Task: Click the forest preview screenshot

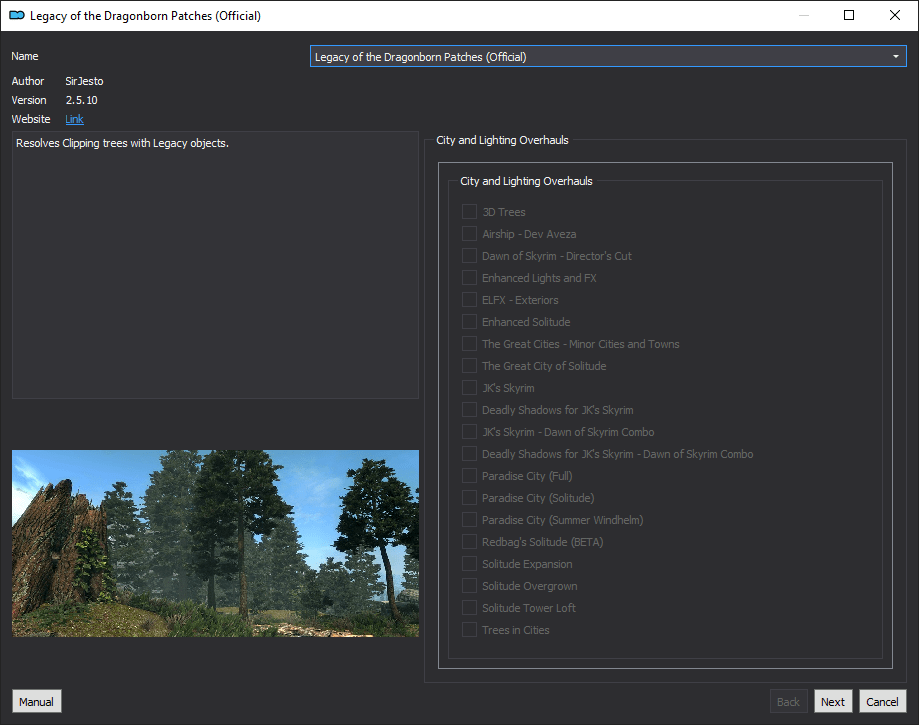Action: pos(215,543)
